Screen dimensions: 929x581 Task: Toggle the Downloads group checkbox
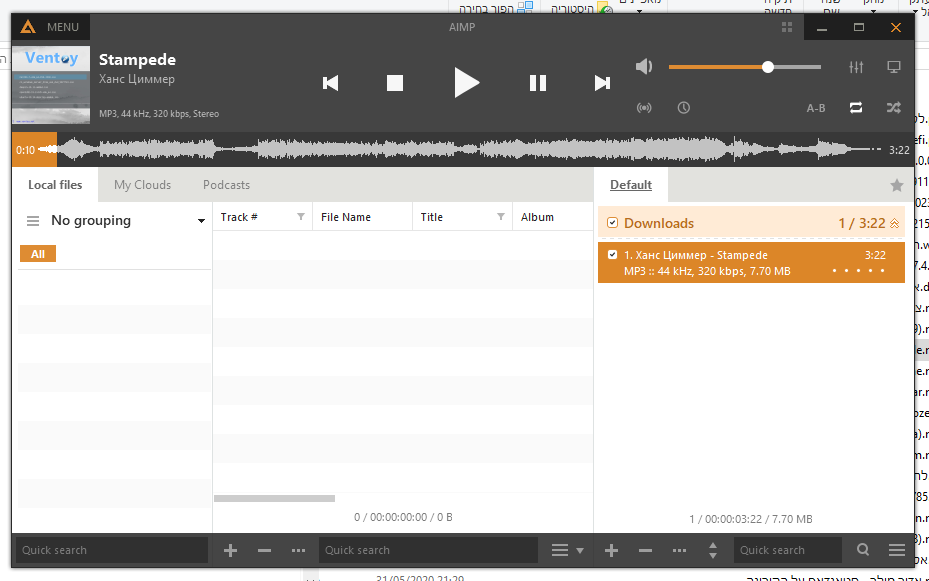(612, 223)
